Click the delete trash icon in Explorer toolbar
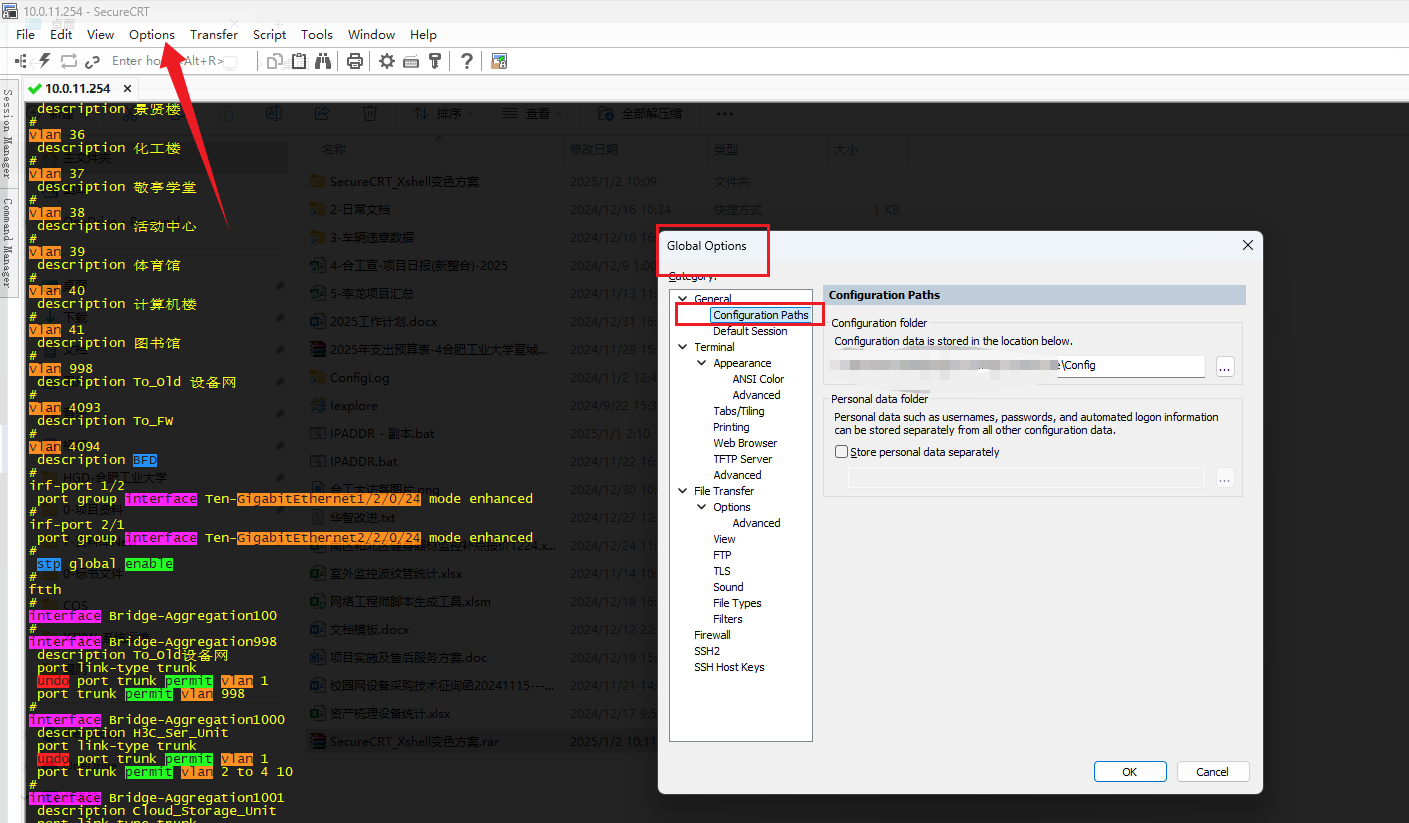Image resolution: width=1409 pixels, height=823 pixels. pyautogui.click(x=369, y=113)
